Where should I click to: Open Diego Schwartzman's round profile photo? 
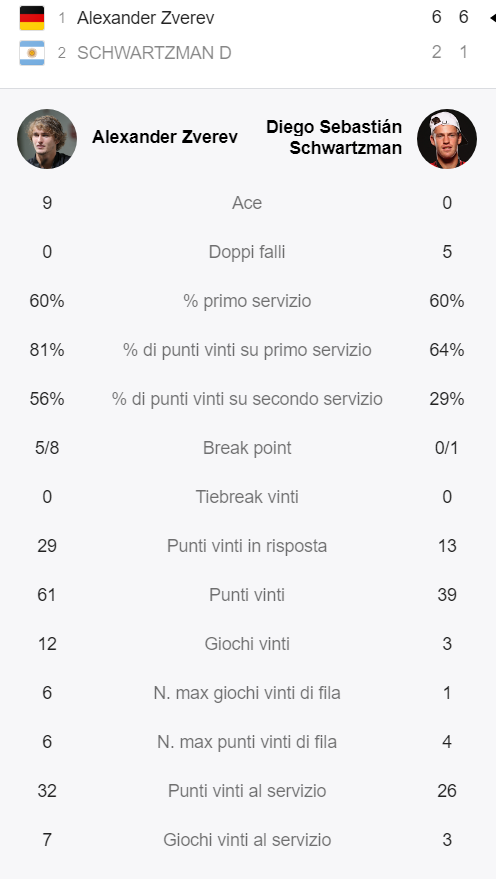coord(447,138)
